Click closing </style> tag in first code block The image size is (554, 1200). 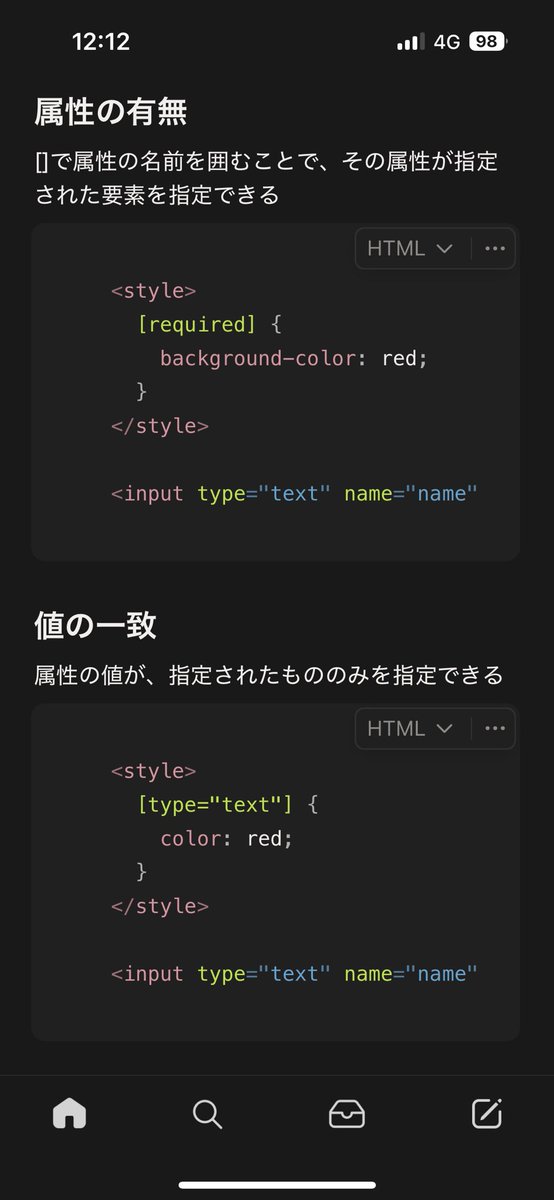pyautogui.click(x=160, y=425)
